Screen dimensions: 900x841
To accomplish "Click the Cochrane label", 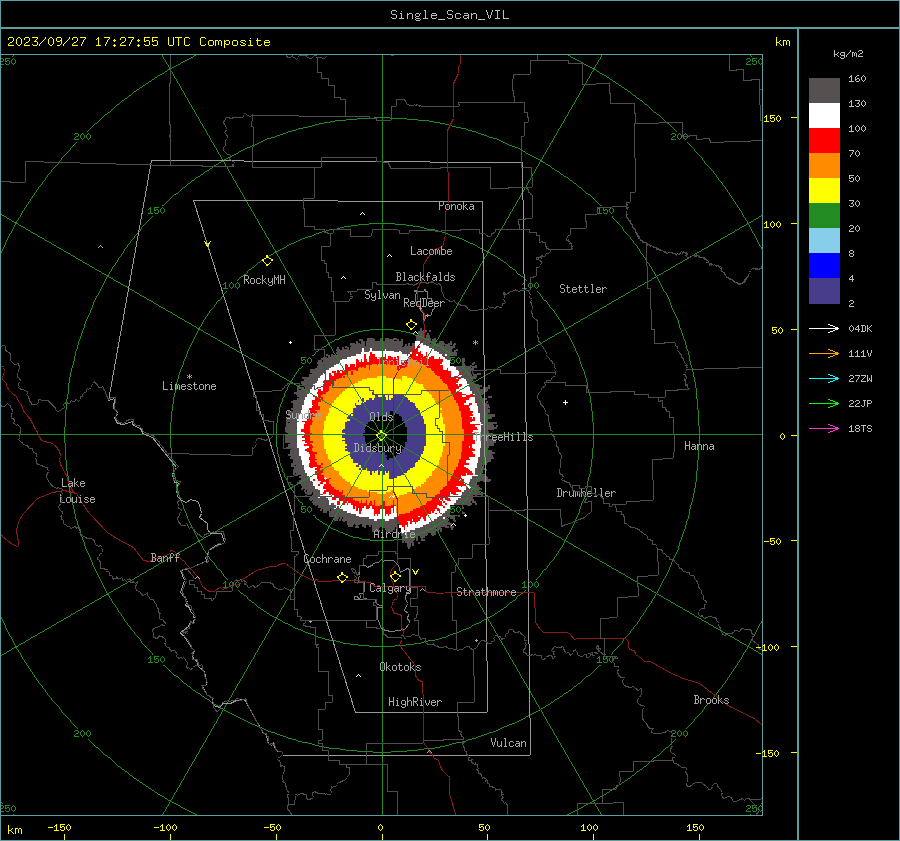I will [327, 559].
